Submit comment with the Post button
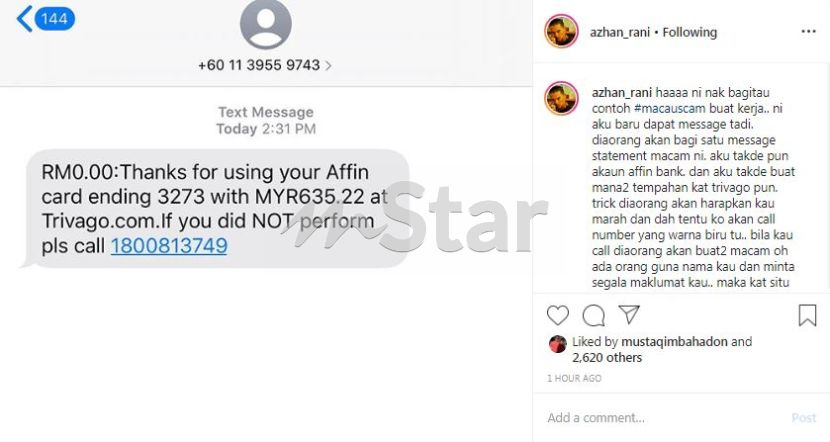Viewport: 830px width, 442px height. (x=804, y=418)
